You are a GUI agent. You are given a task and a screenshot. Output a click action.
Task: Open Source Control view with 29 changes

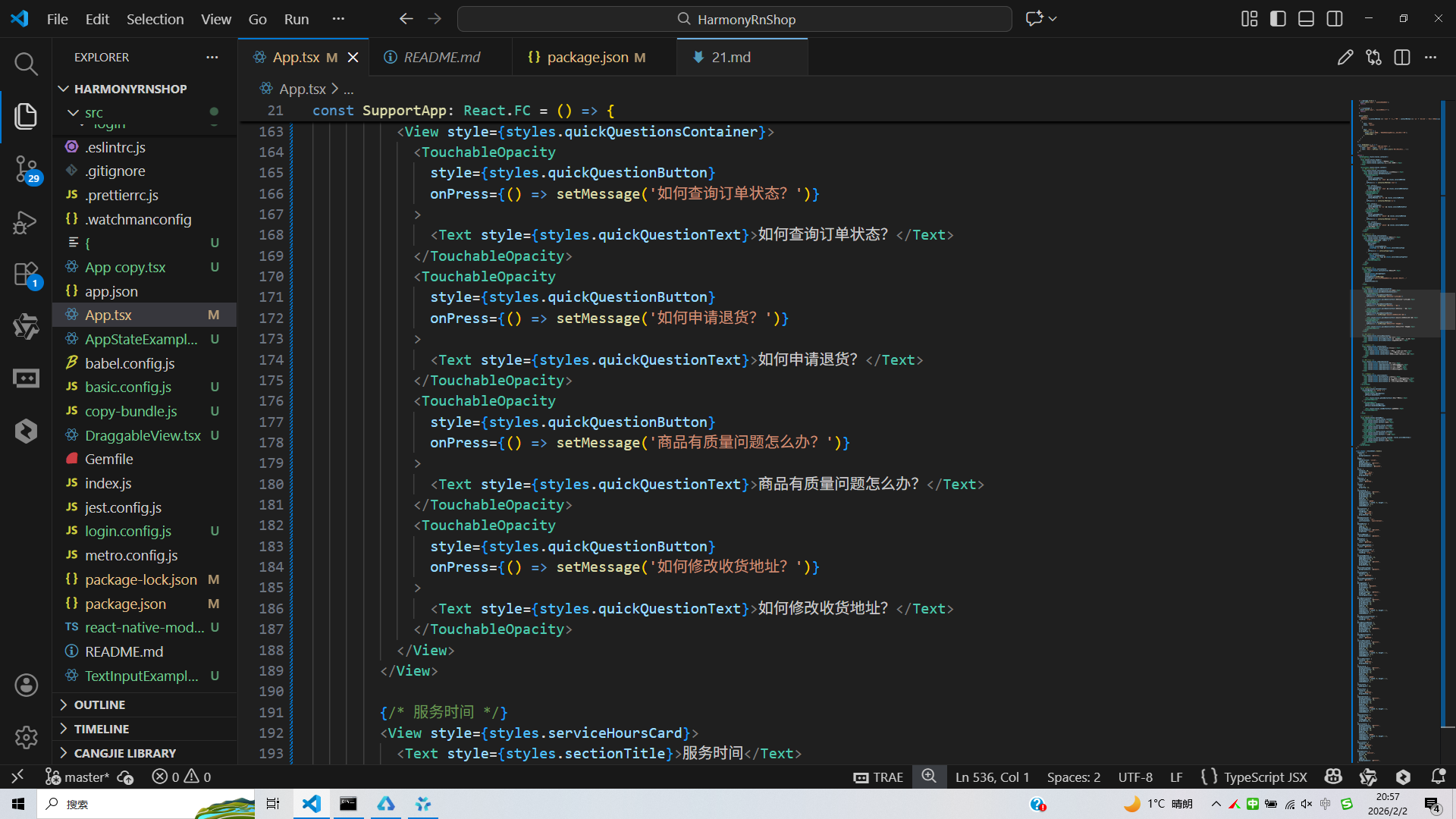[x=26, y=168]
